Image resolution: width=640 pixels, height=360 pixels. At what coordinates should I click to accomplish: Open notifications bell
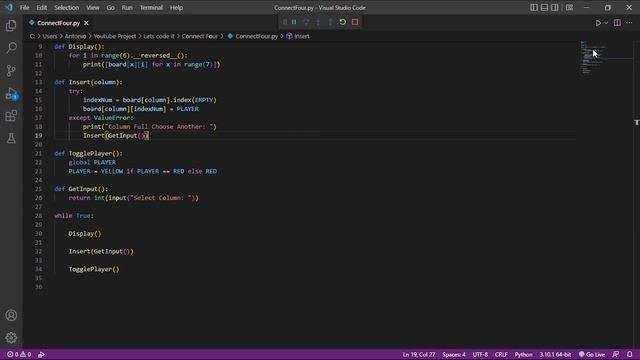coord(629,354)
